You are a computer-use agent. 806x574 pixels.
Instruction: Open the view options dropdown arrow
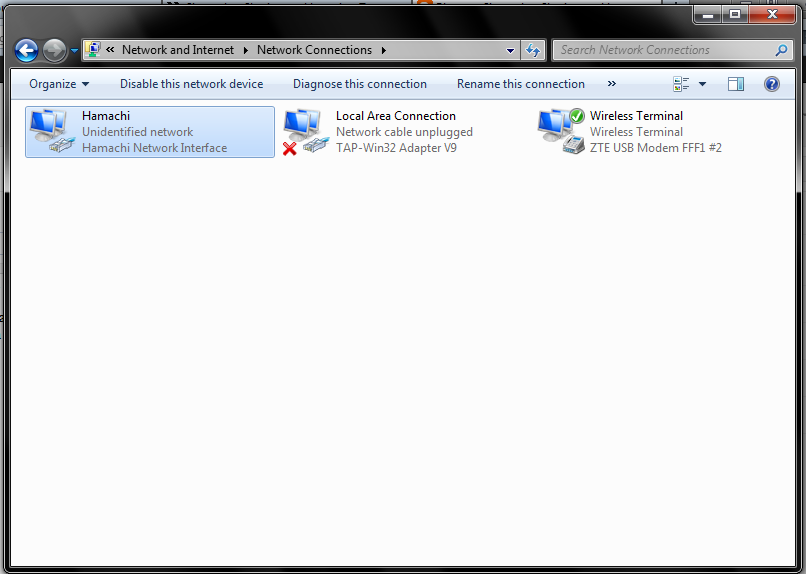[x=702, y=84]
